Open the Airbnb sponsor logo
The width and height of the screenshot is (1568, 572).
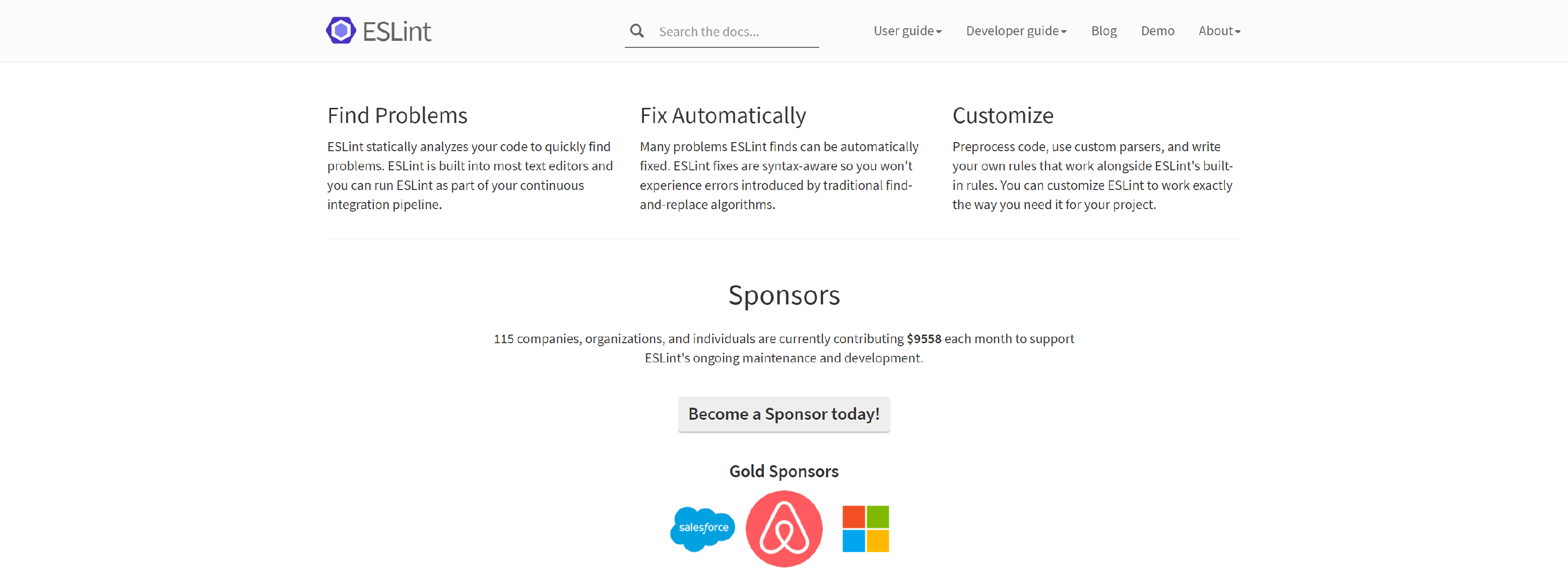point(784,529)
